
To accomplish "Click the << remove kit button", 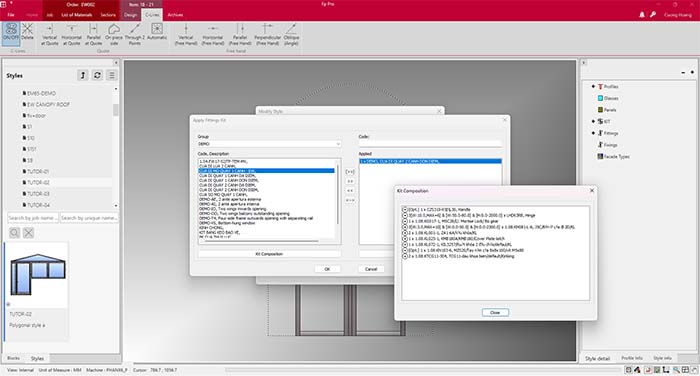I will [350, 191].
